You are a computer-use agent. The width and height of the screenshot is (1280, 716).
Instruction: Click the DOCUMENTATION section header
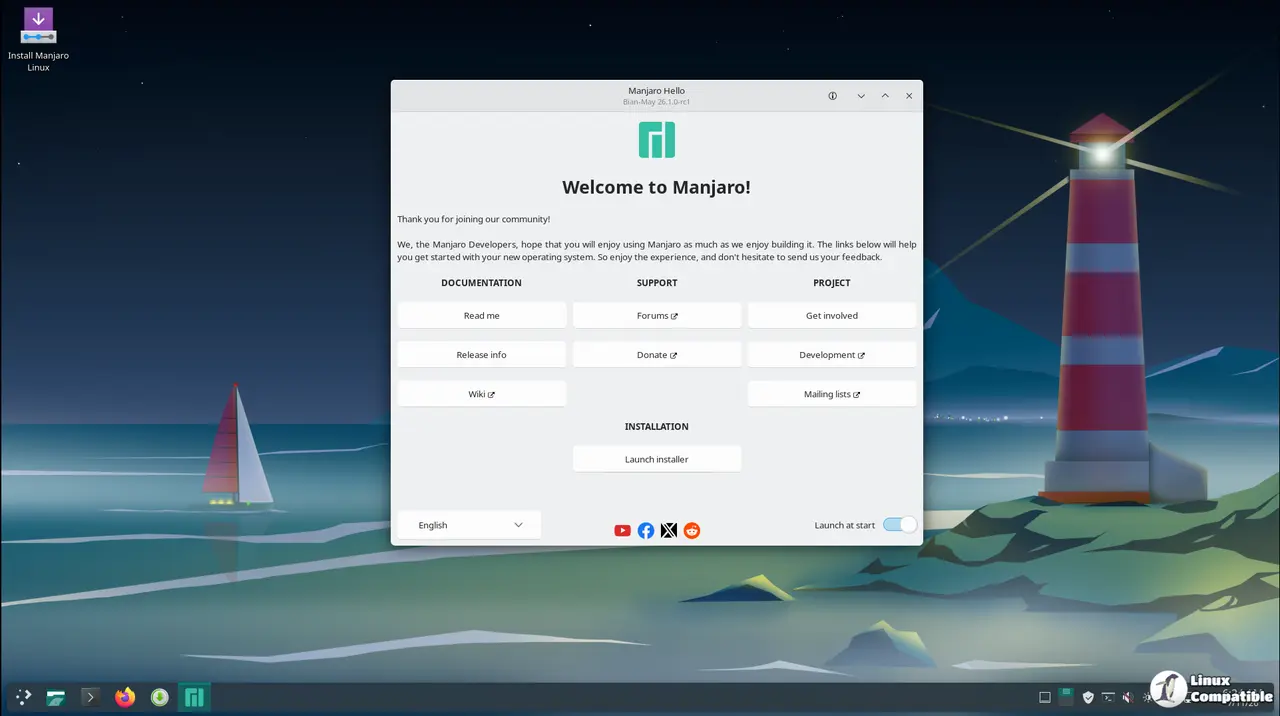(x=482, y=283)
